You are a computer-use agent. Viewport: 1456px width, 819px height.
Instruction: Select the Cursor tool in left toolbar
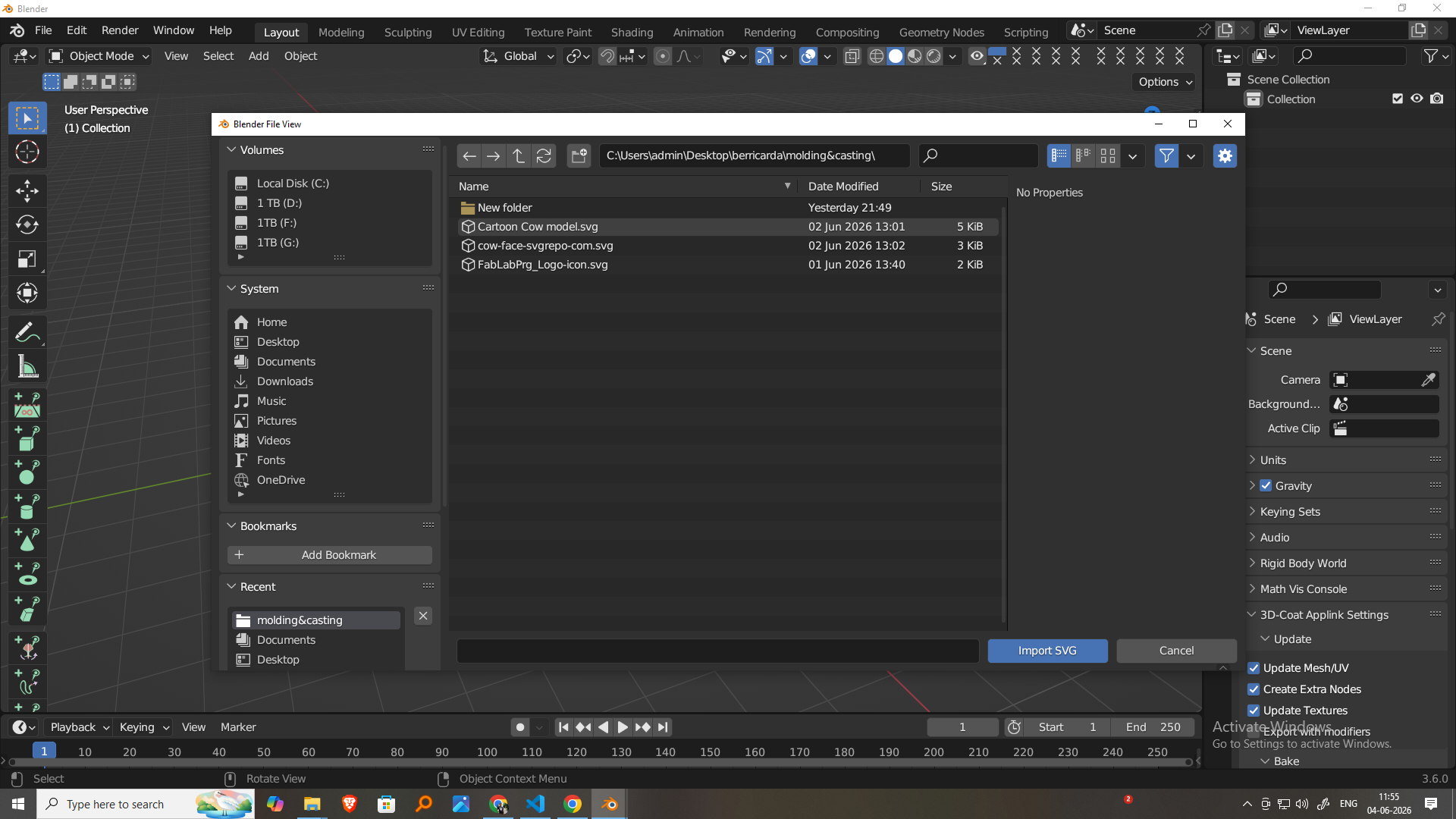(x=27, y=152)
